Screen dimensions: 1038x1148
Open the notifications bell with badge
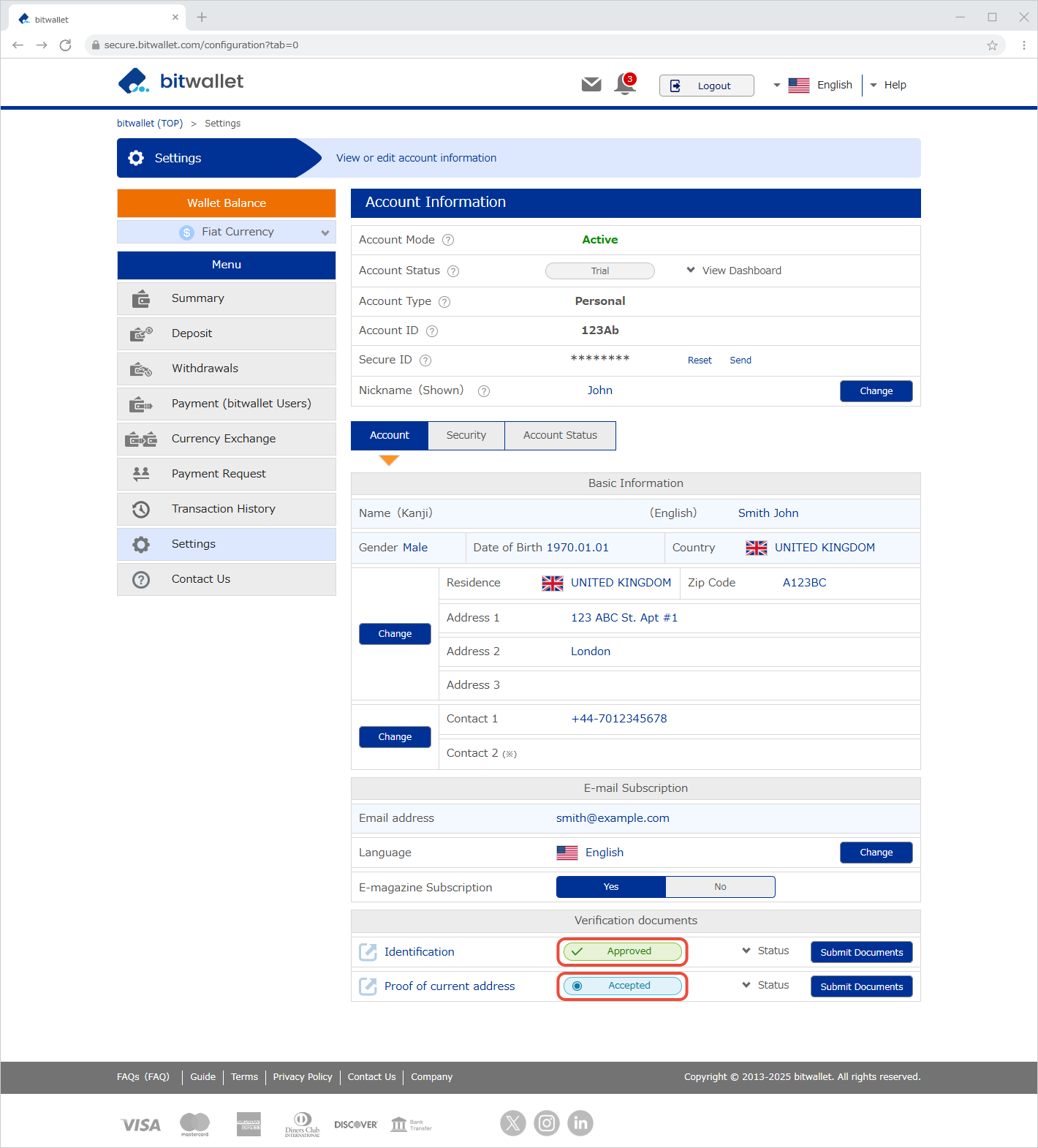tap(625, 84)
